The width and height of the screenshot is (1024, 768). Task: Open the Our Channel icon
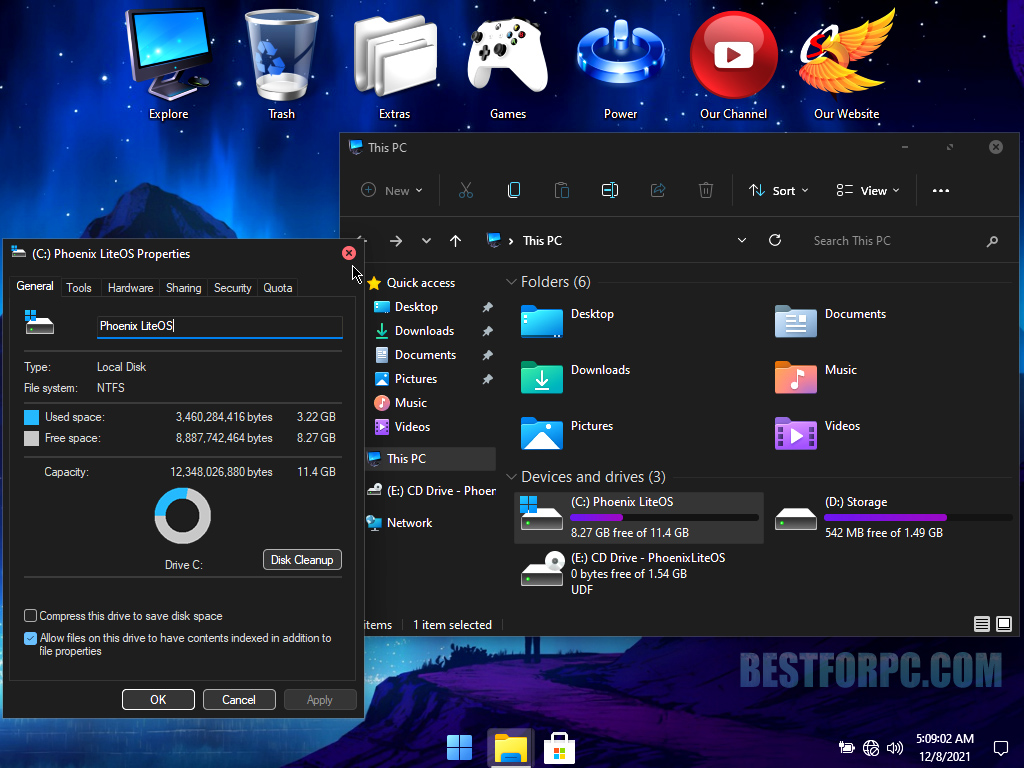tap(733, 64)
